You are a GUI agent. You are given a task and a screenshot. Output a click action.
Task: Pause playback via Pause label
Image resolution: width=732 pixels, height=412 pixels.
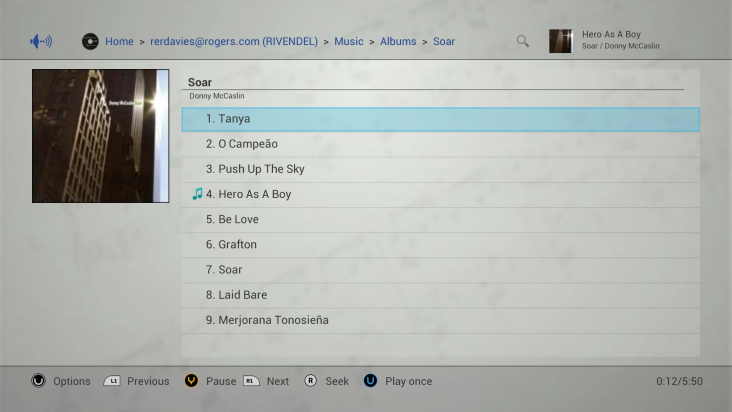[221, 381]
